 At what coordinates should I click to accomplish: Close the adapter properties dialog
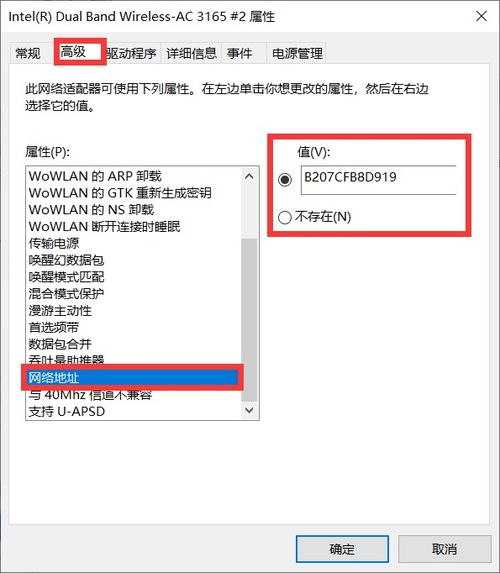(481, 16)
